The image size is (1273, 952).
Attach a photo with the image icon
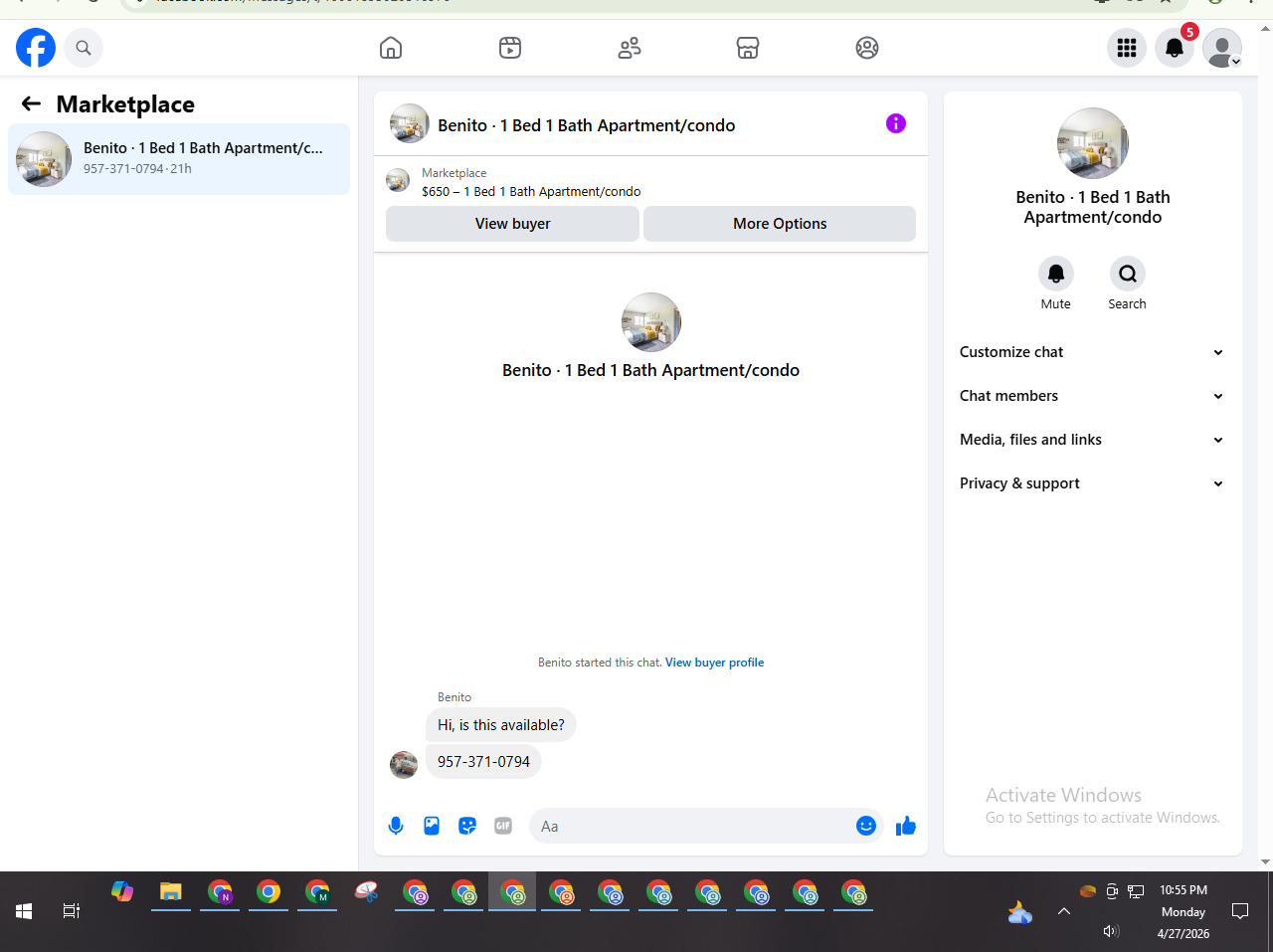432,826
